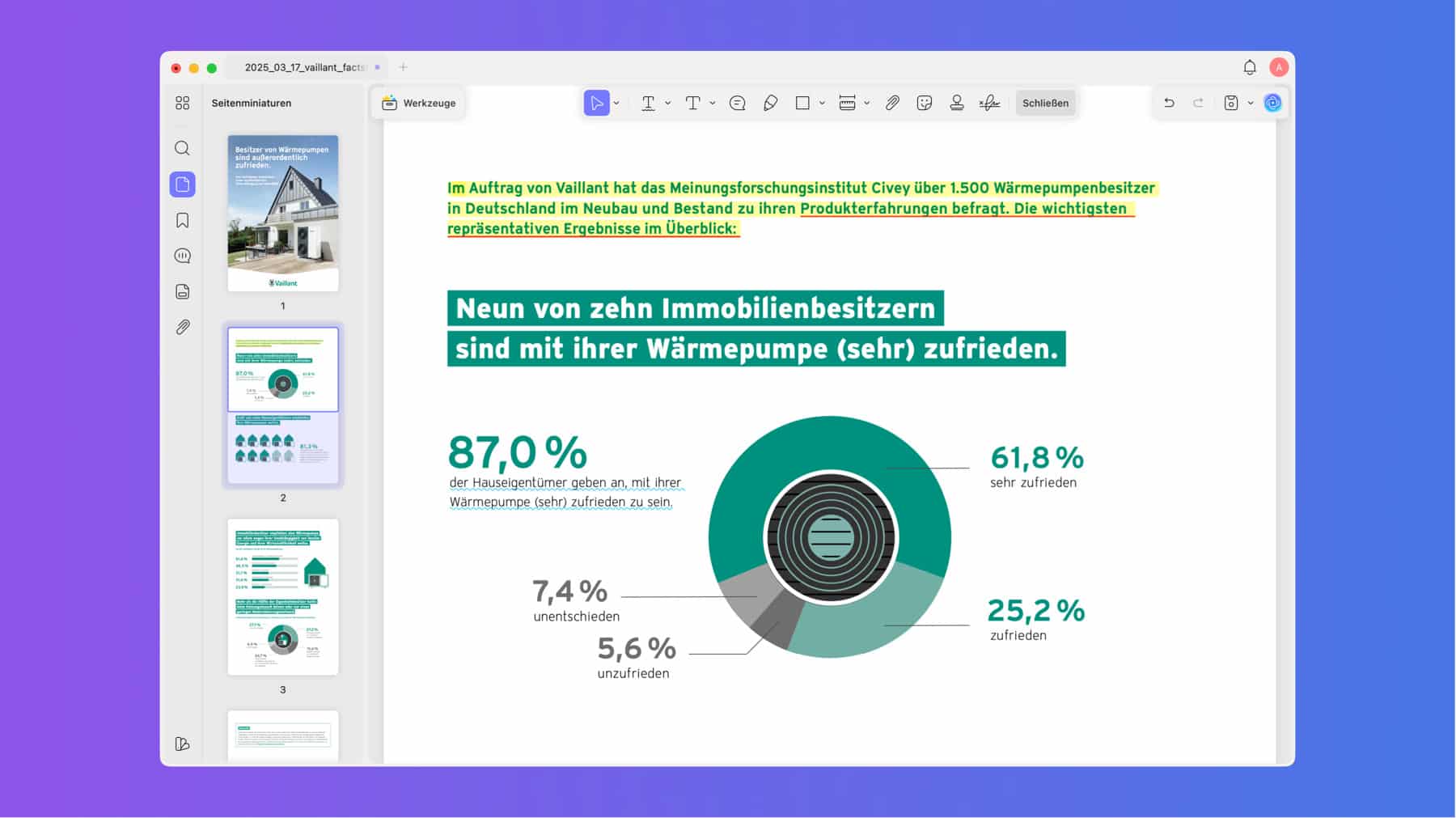
Task: Switch to the 2025_03_17_vaillant document tab
Action: pyautogui.click(x=305, y=68)
